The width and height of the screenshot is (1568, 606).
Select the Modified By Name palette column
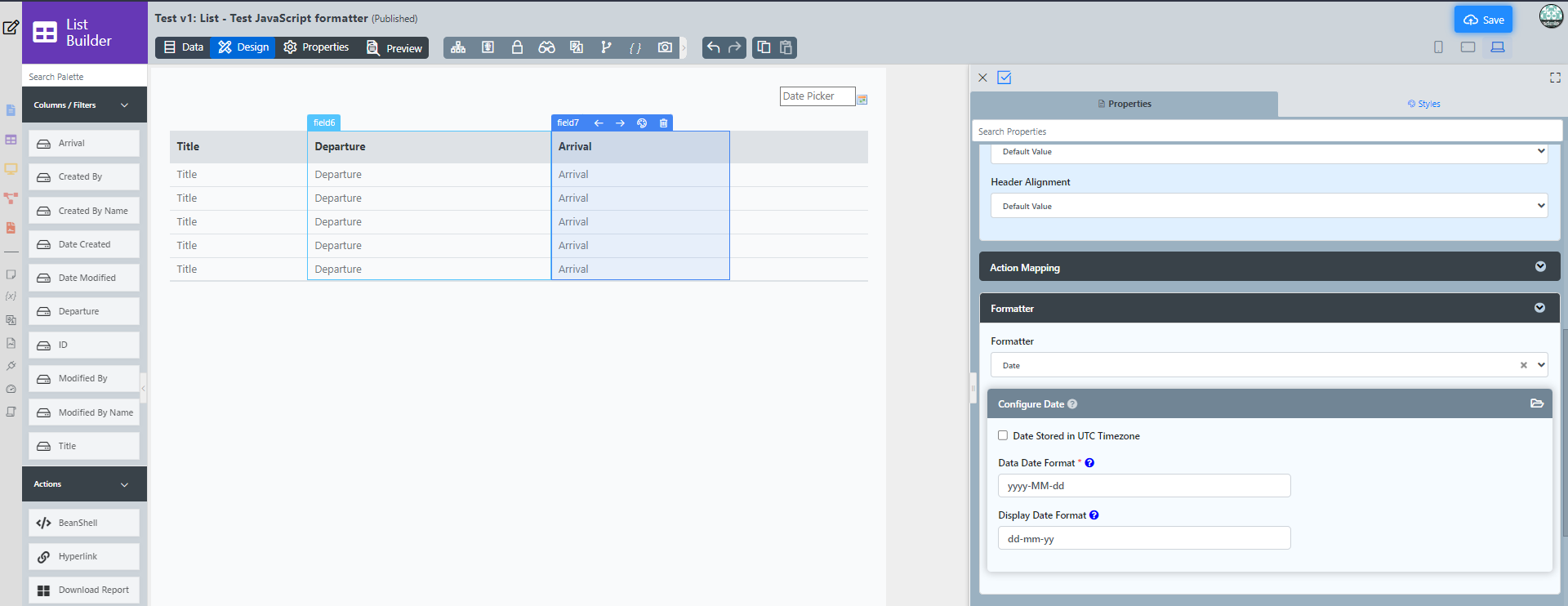coord(84,412)
